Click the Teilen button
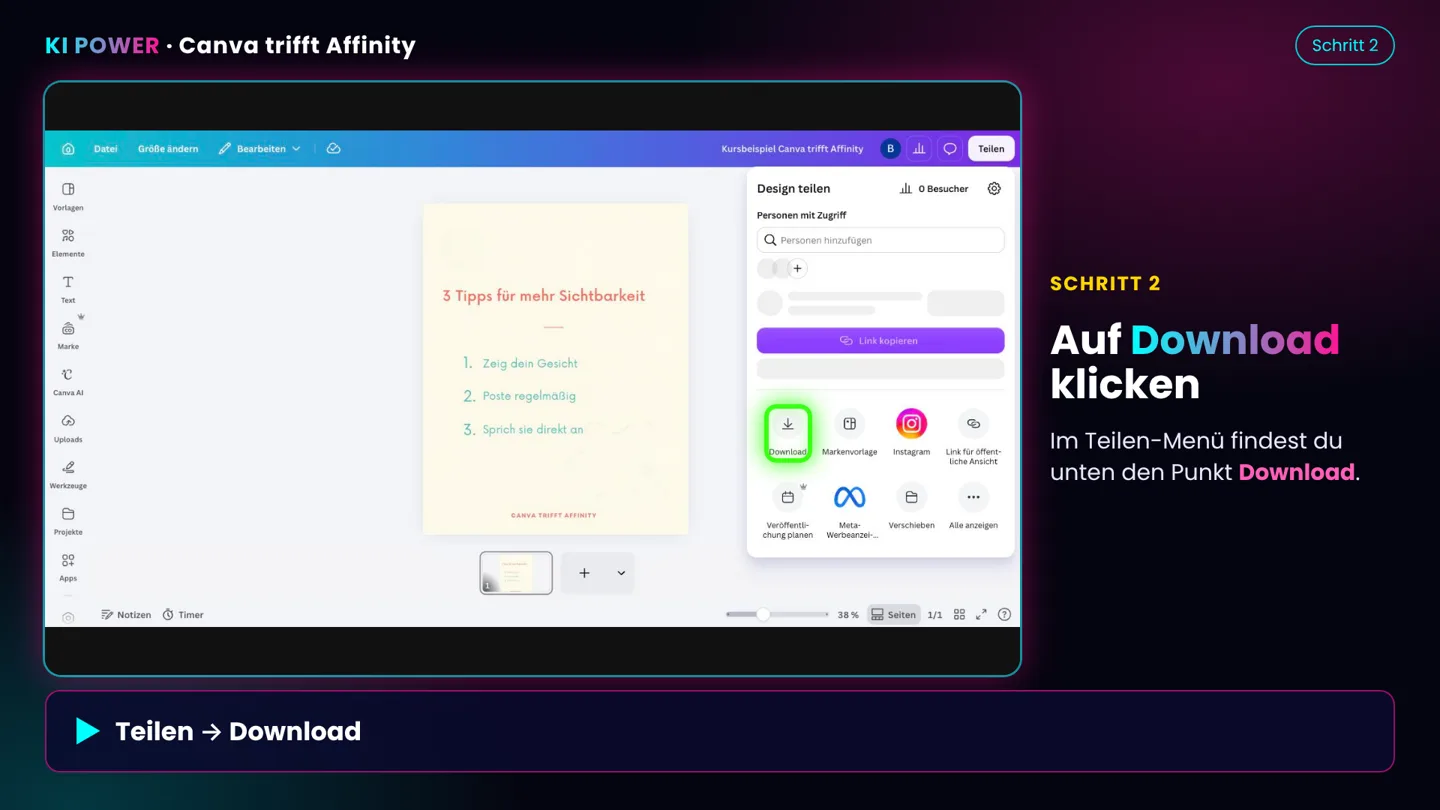 pyautogui.click(x=991, y=149)
